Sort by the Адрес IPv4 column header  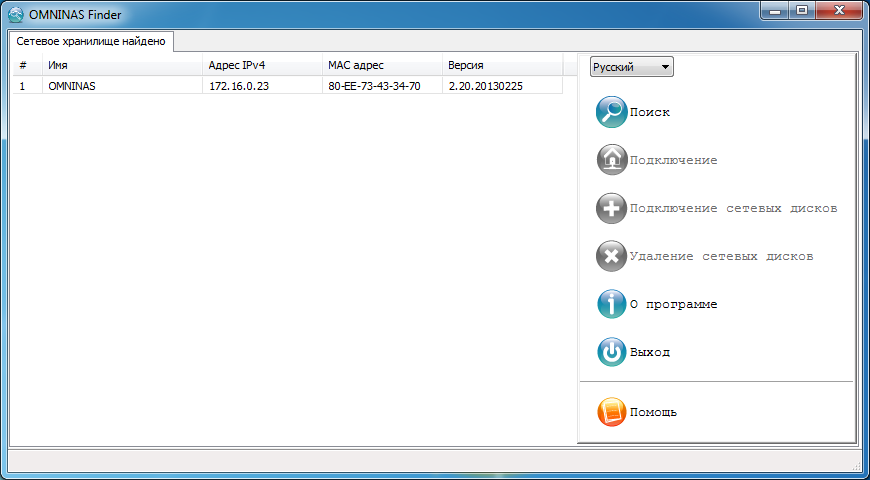262,65
